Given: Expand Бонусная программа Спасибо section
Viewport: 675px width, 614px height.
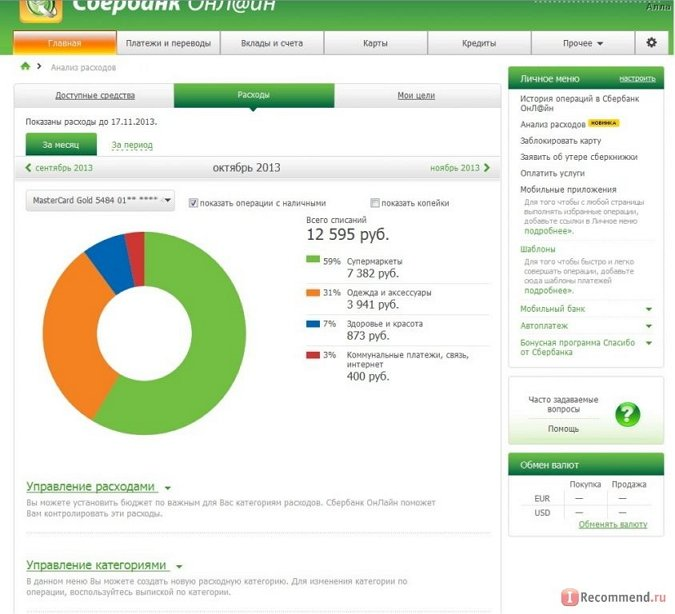Looking at the screenshot, I should tap(649, 343).
